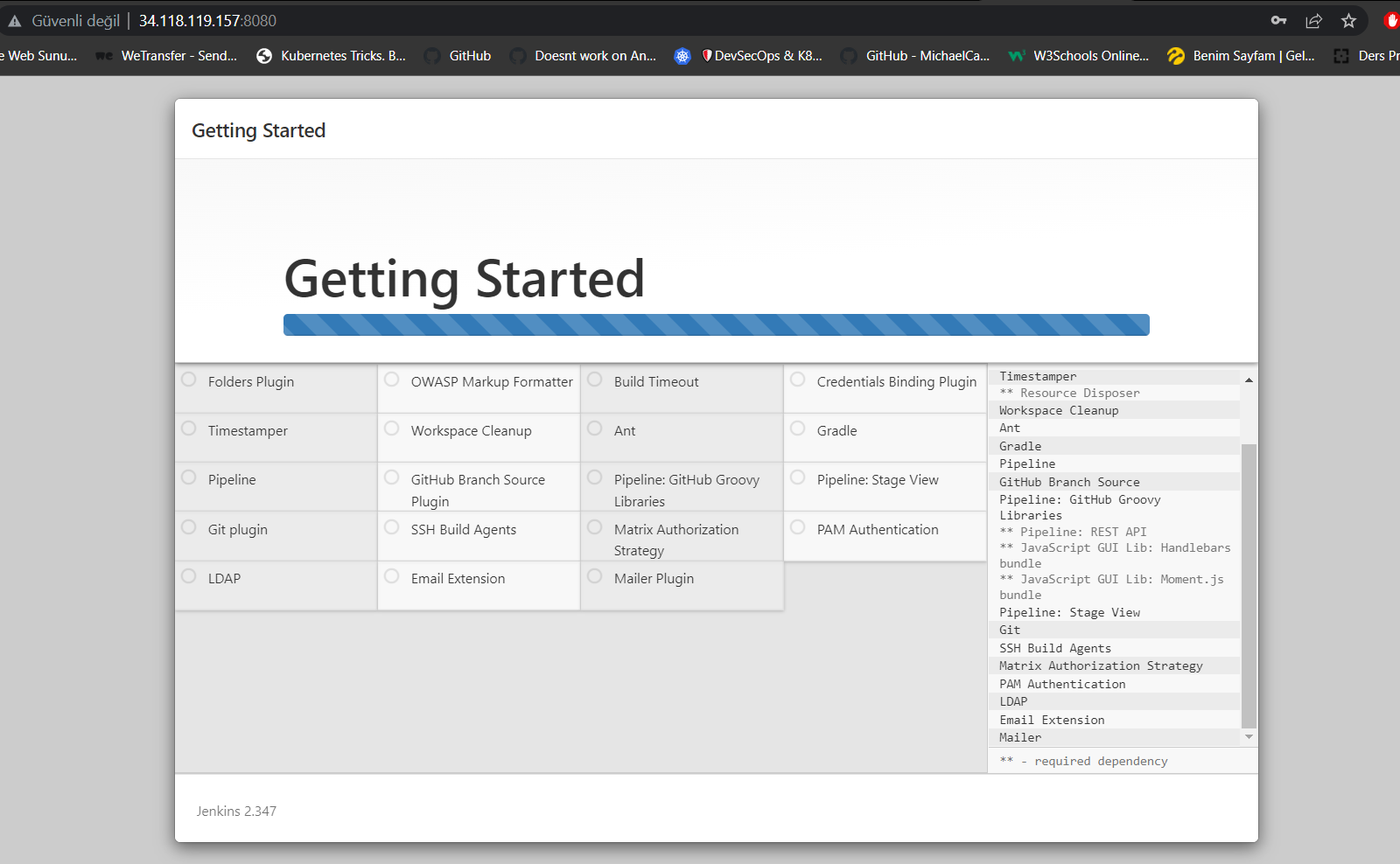Click the Pipeline: GitHub Groovy Libraries circle
Screen dimensions: 1400x864
(x=595, y=477)
